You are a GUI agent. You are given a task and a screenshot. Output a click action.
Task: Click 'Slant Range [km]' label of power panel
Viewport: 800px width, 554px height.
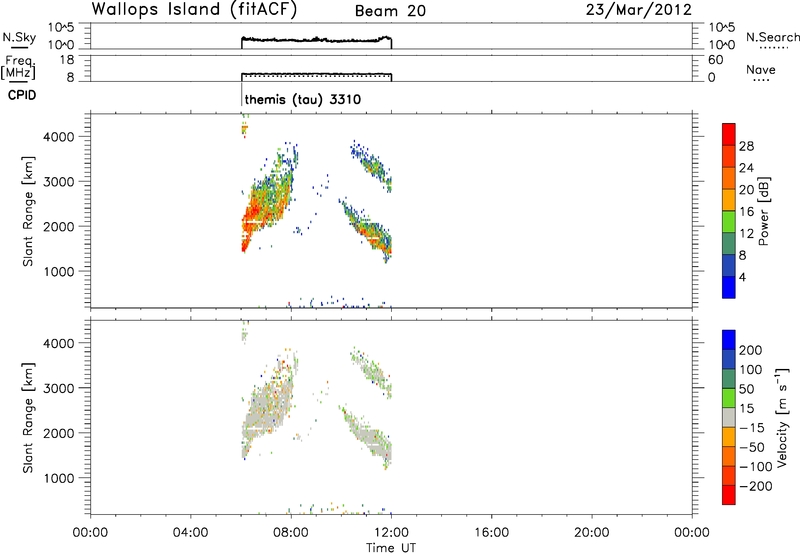28,211
